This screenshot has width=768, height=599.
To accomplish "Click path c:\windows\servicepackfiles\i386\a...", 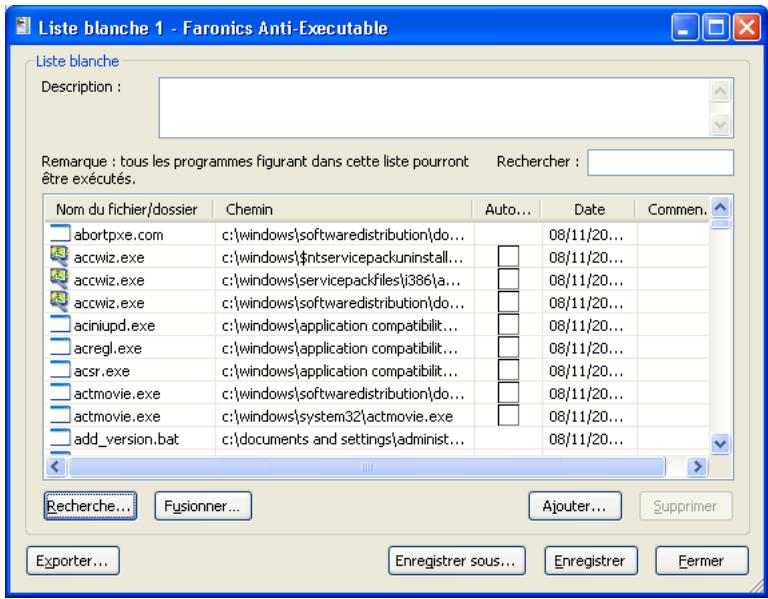I will pos(341,280).
